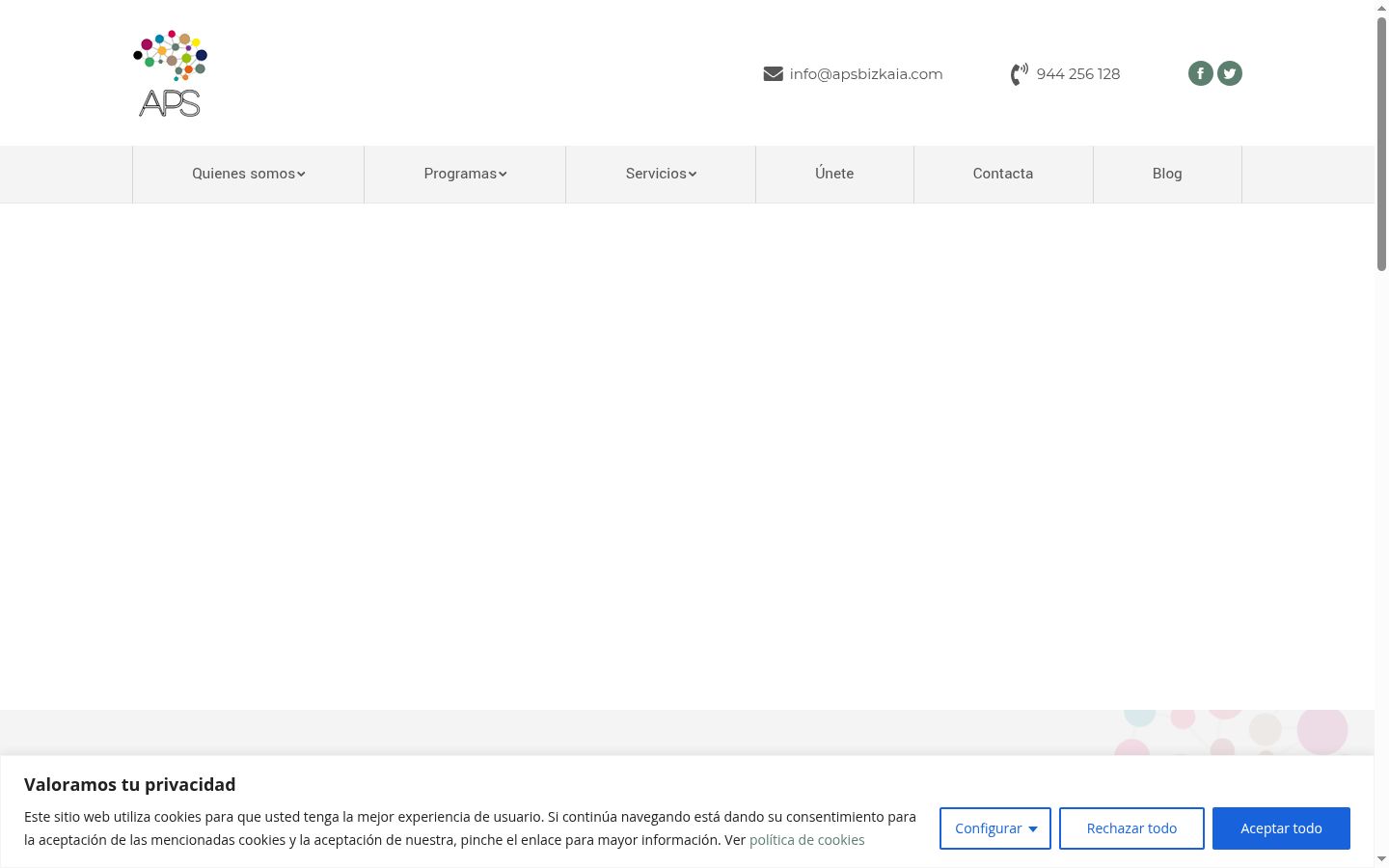
Task: Click the APS logo
Action: coord(171,73)
